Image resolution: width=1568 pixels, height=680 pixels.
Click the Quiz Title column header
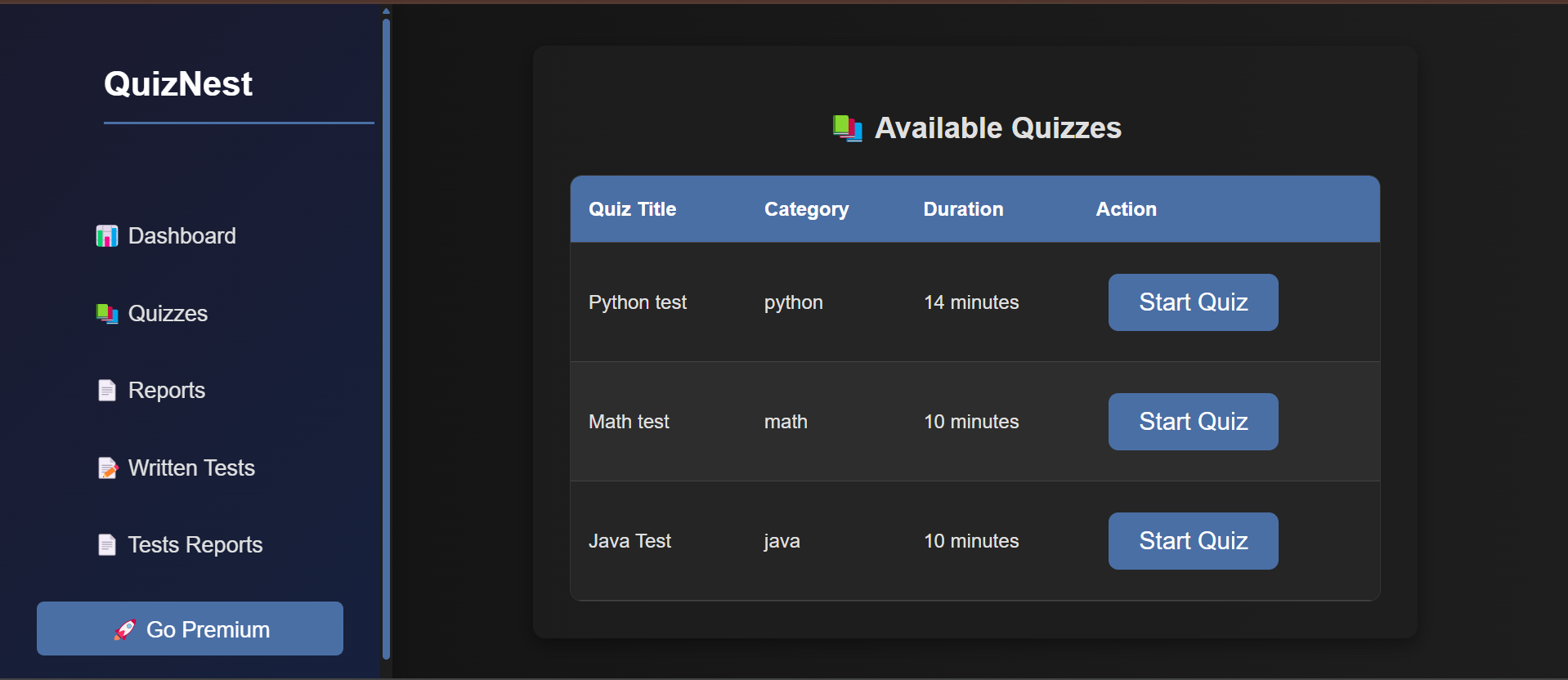[632, 209]
